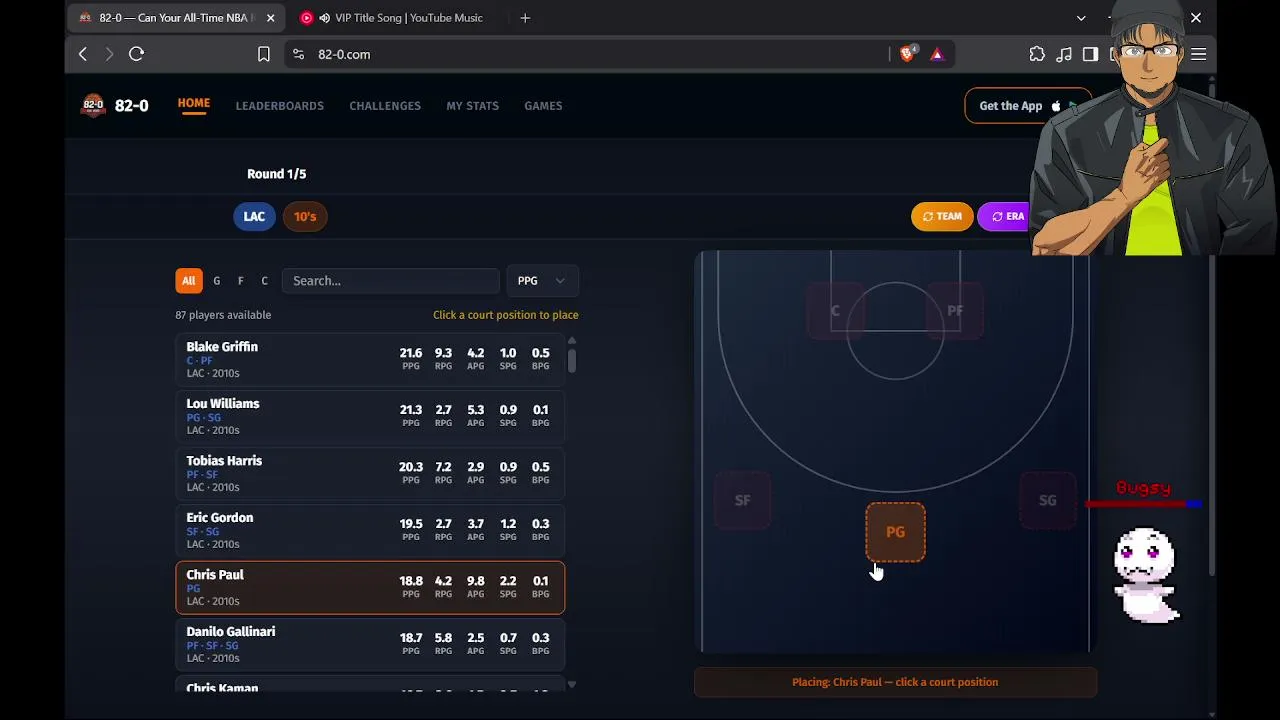Bookmark this page with the bookmark icon
1280x720 pixels.
tap(264, 54)
